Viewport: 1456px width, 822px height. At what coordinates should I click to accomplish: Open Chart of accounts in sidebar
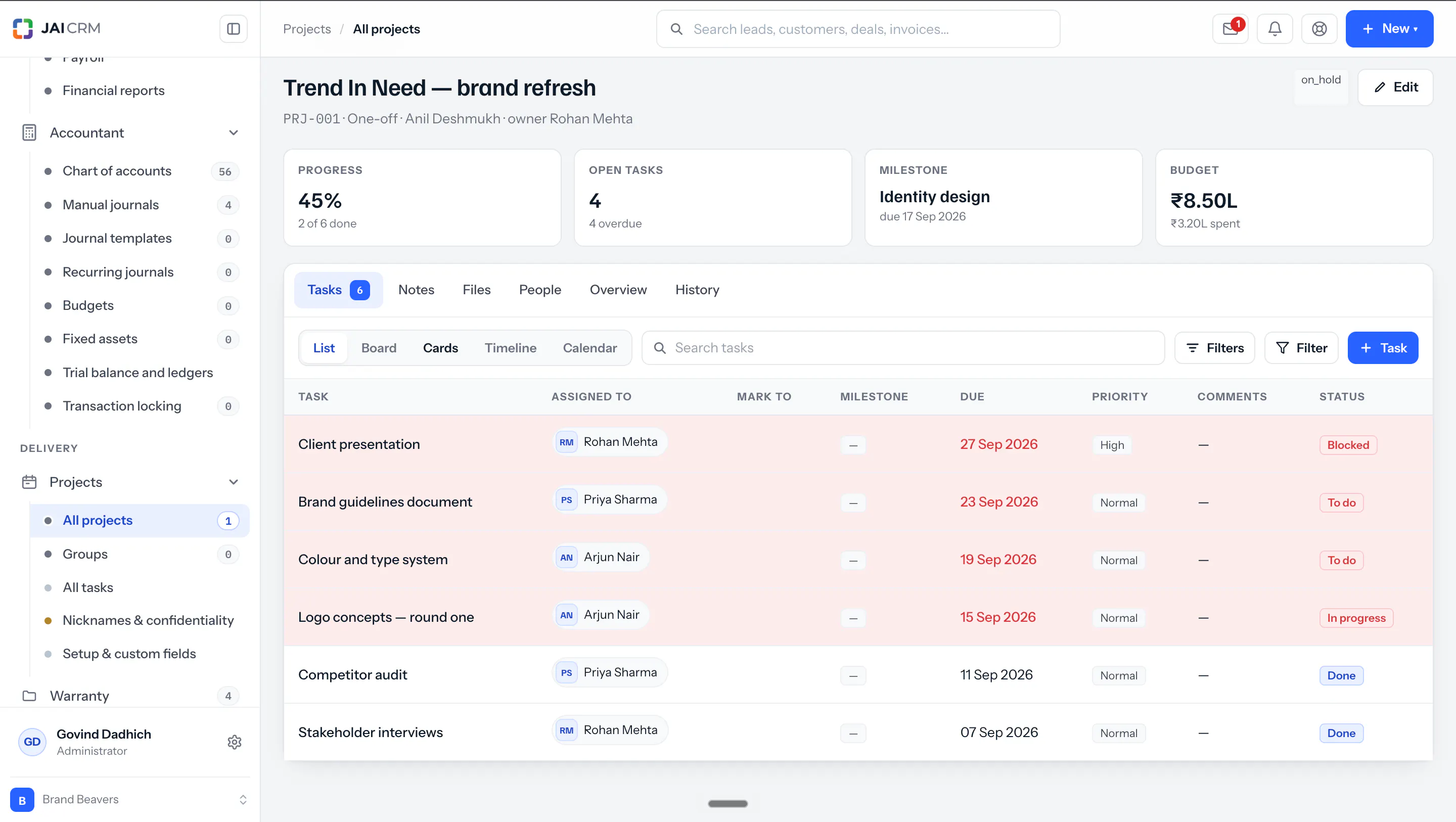(x=140, y=171)
